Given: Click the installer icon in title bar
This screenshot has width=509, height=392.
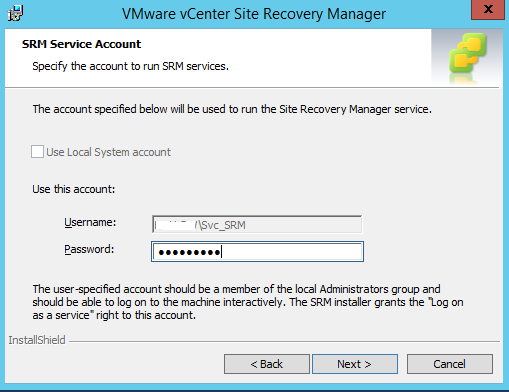Looking at the screenshot, I should click(x=15, y=14).
